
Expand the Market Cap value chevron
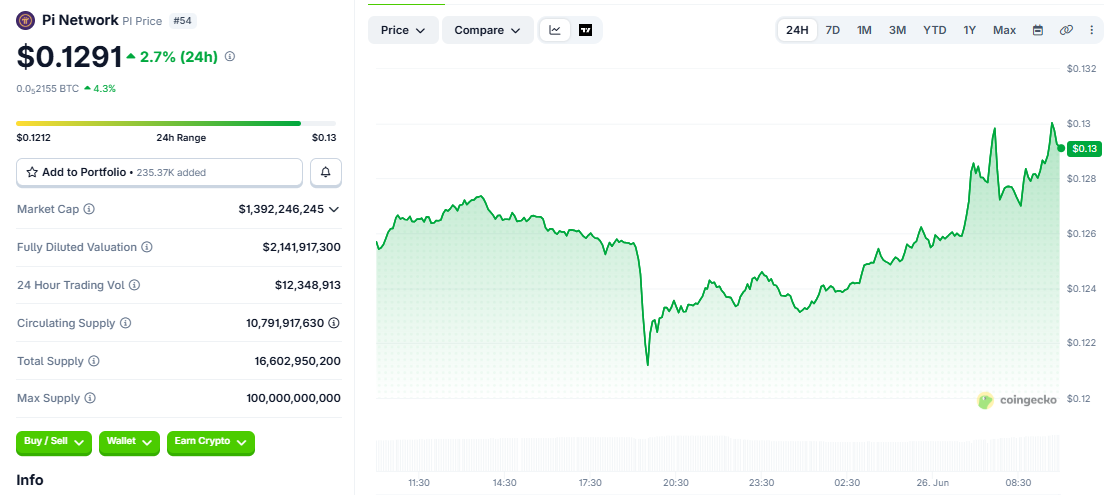pyautogui.click(x=334, y=210)
